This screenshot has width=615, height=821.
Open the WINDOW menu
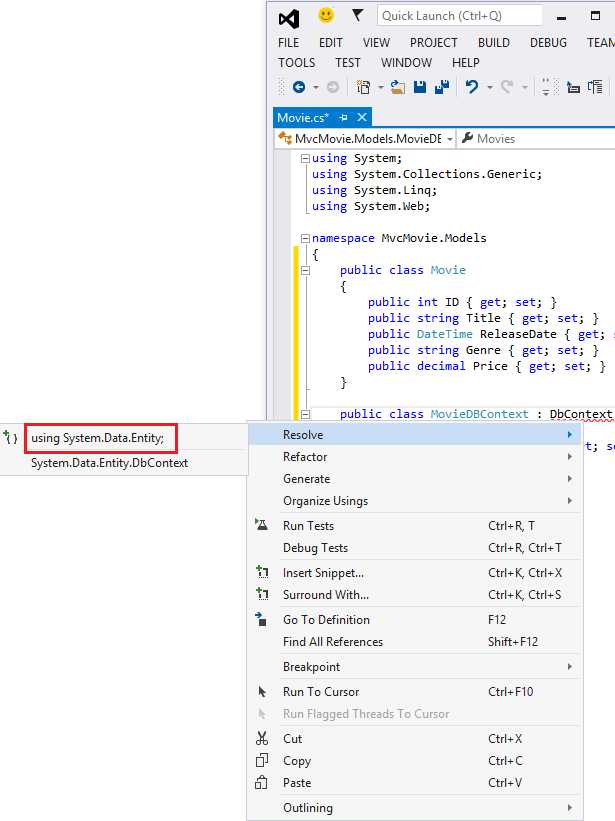pyautogui.click(x=407, y=63)
